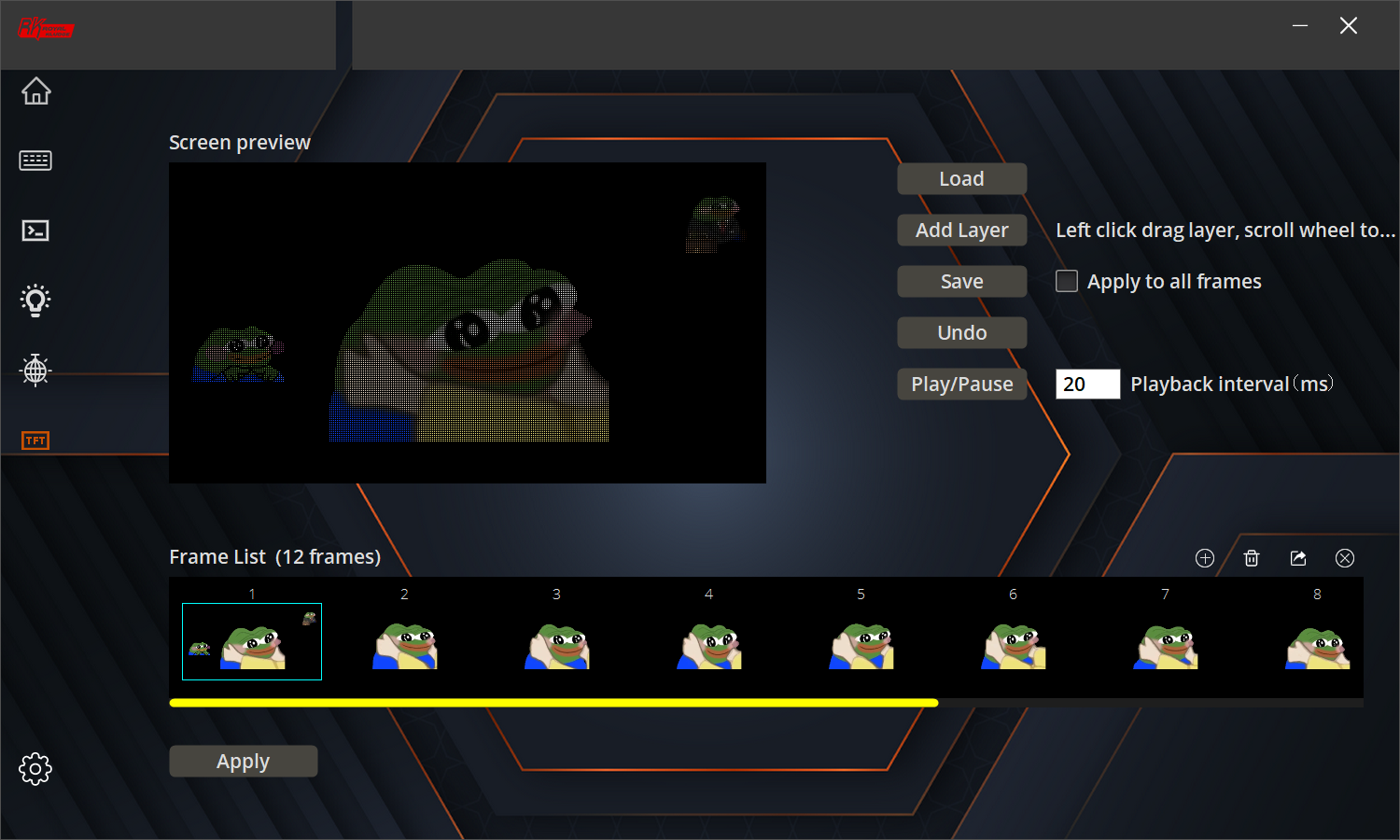Open the macro terminal icon in sidebar
This screenshot has width=1400, height=840.
pos(35,231)
